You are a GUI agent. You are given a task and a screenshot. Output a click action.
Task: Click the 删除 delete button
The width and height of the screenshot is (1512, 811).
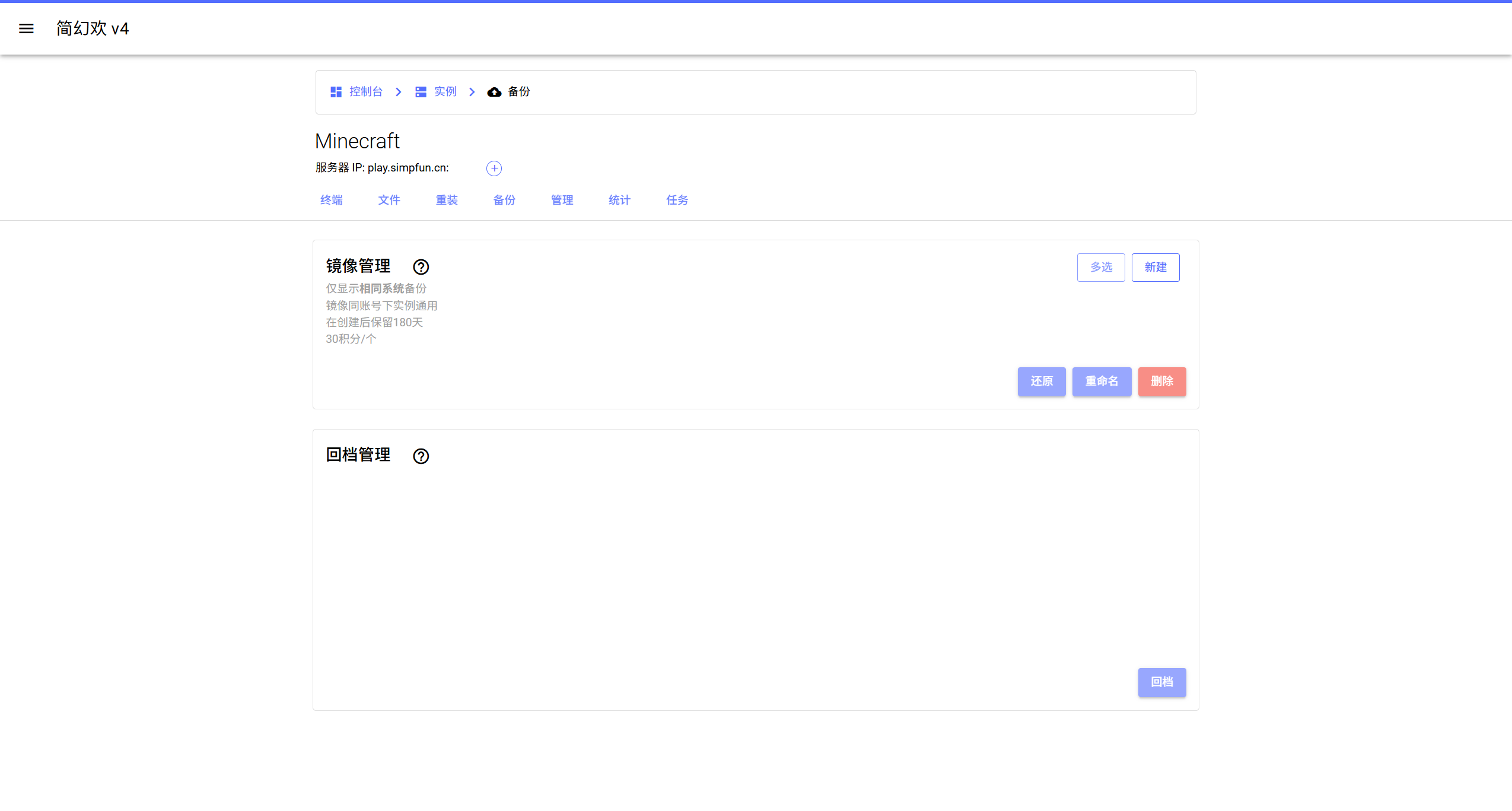pyautogui.click(x=1161, y=381)
